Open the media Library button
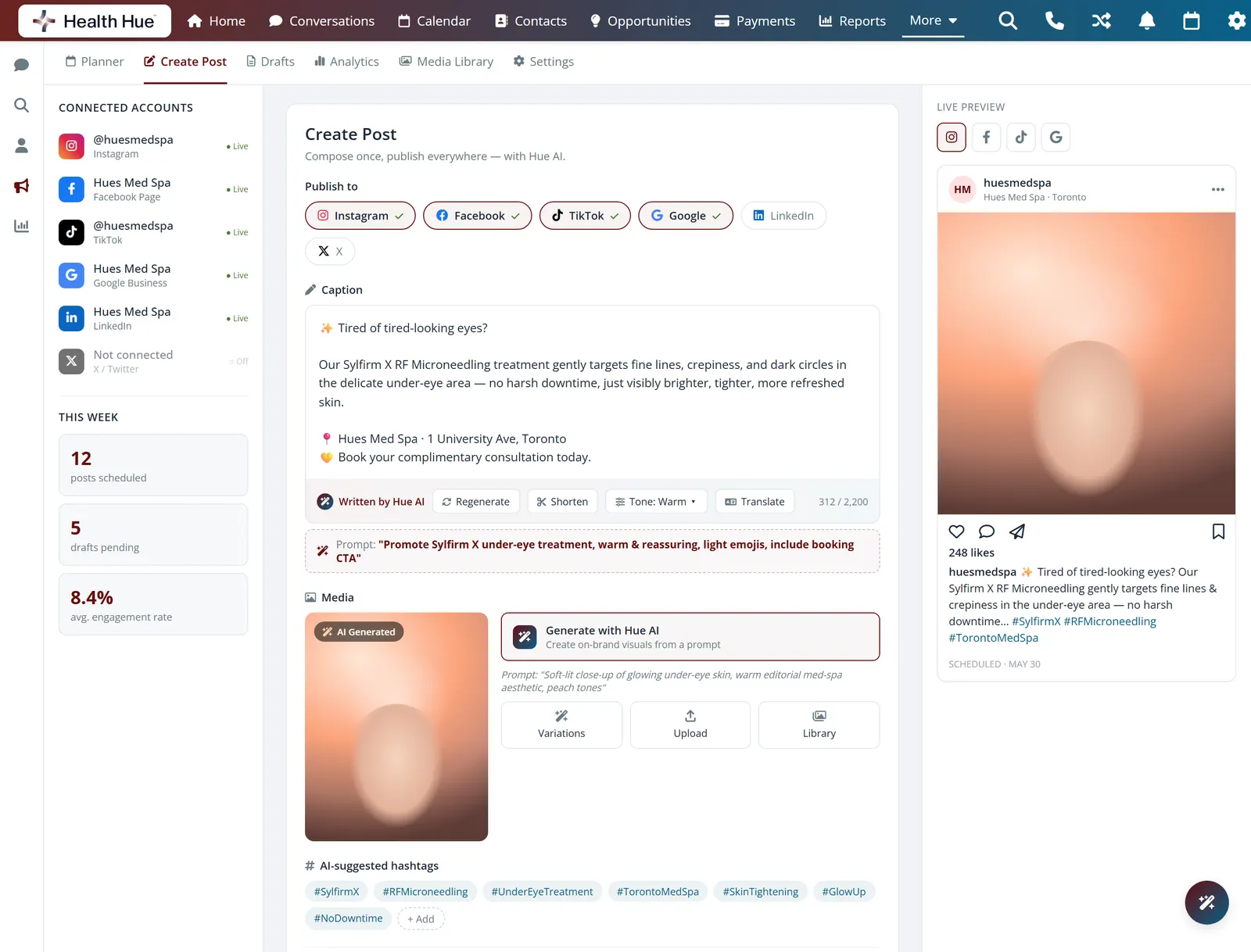Viewport: 1251px width, 952px height. point(819,725)
